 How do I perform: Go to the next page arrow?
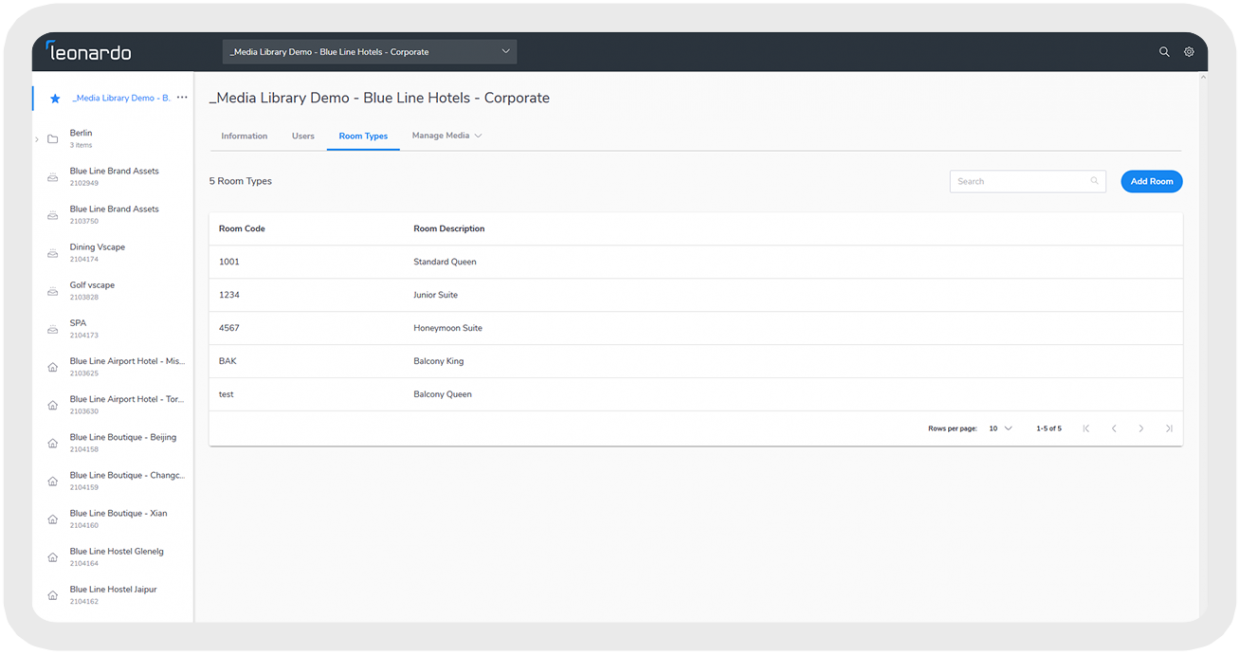click(x=1141, y=428)
